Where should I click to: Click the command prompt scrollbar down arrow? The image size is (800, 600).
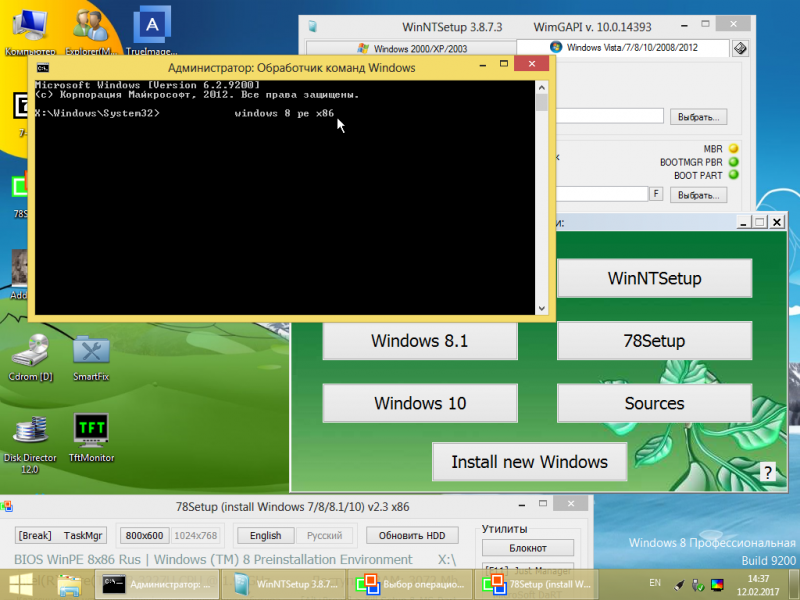coord(542,308)
